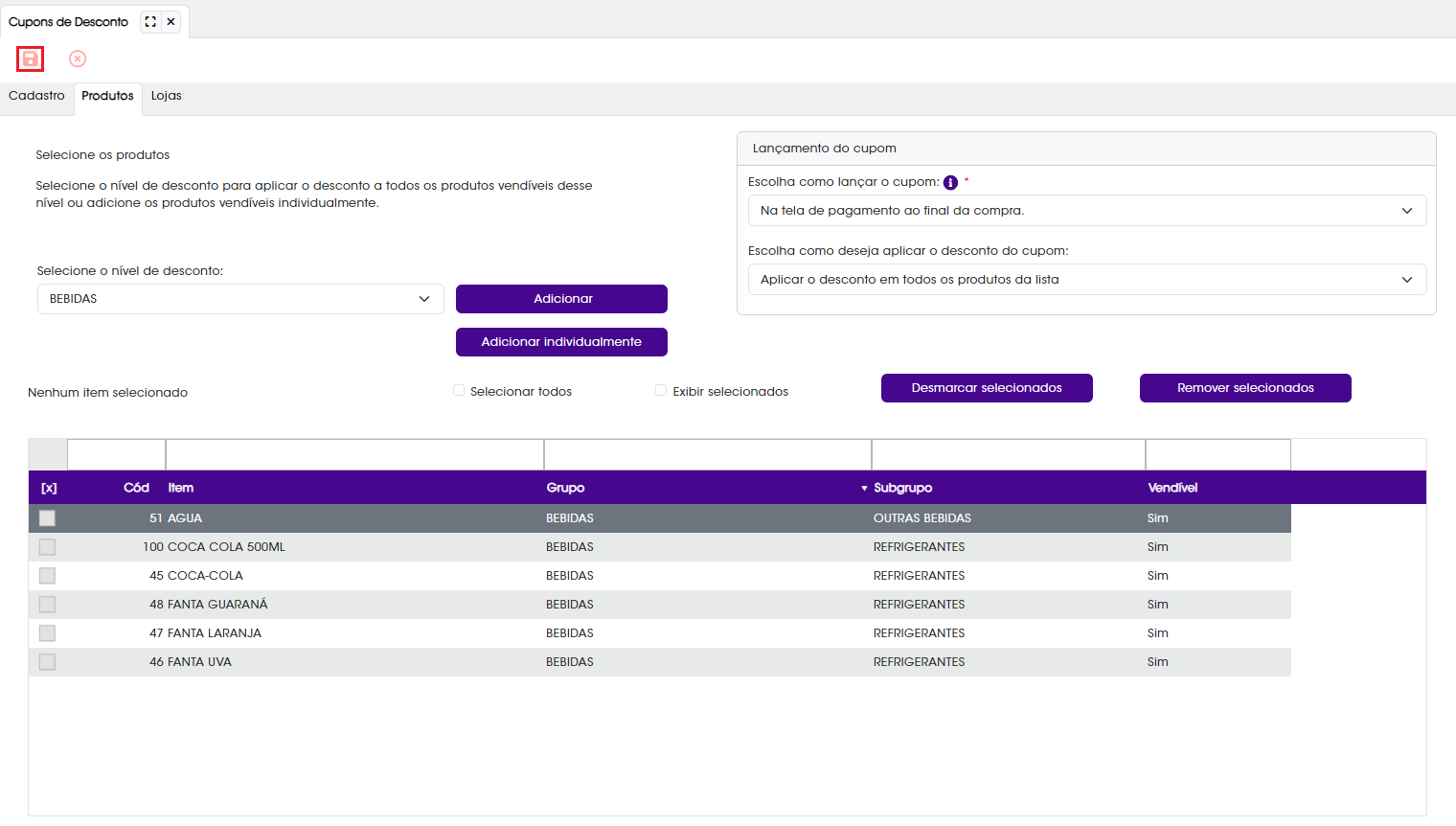Click Adicionar individualmente button

(x=561, y=342)
